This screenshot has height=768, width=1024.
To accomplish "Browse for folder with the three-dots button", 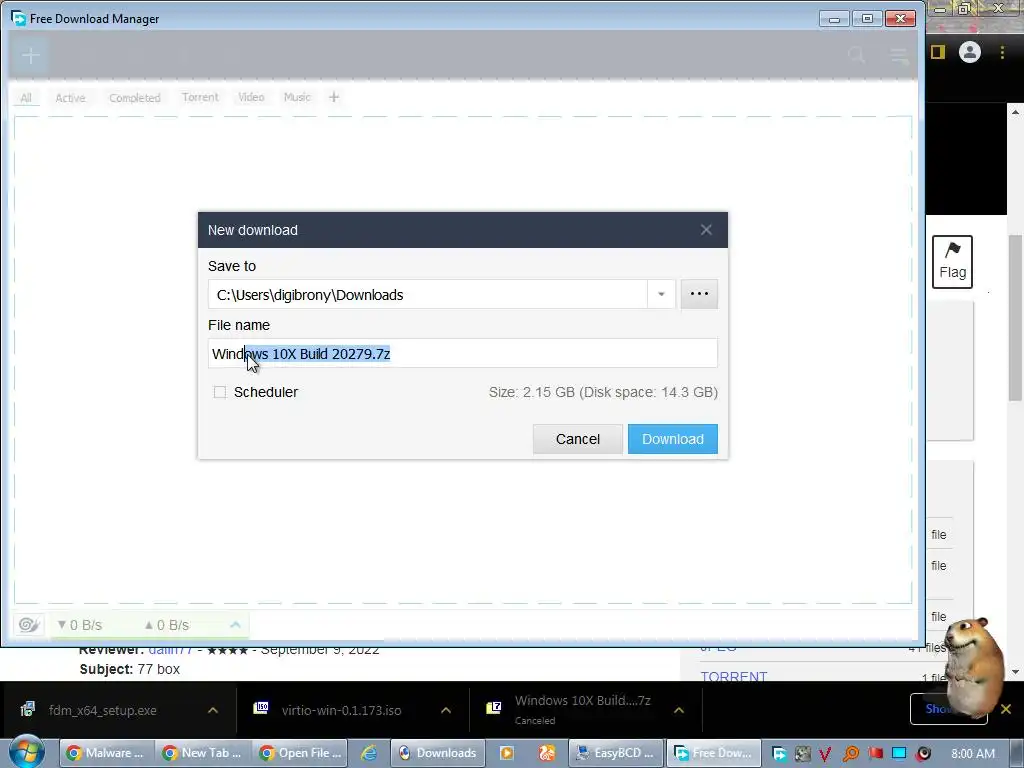I will click(699, 294).
